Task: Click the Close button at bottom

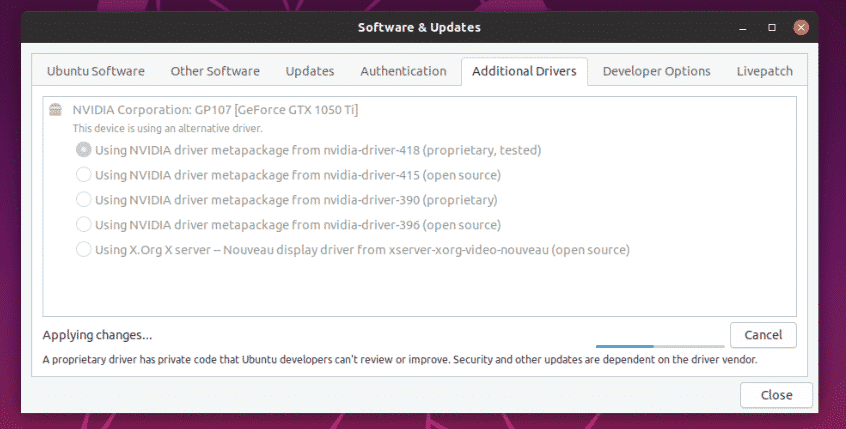Action: pos(776,395)
